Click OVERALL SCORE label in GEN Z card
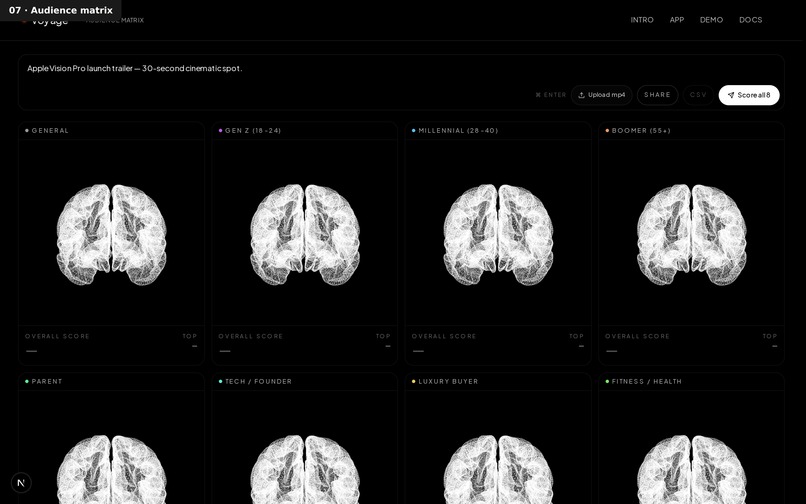 tap(251, 336)
